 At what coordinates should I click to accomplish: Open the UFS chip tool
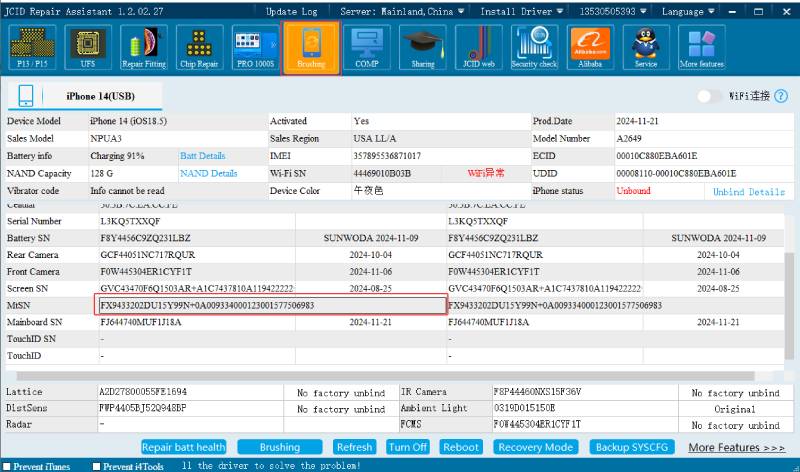click(x=88, y=47)
